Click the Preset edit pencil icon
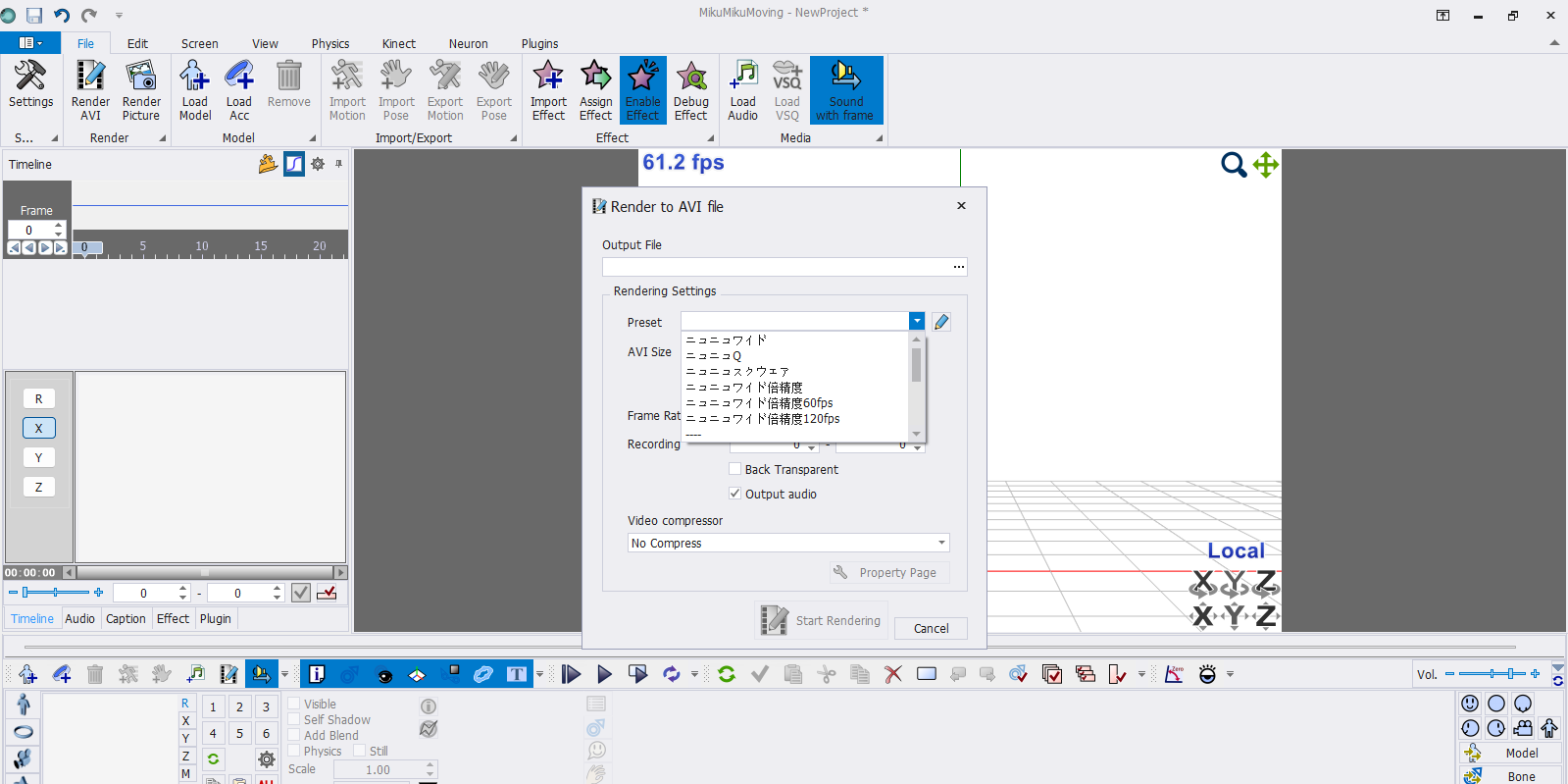This screenshot has height=784, width=1568. pos(941,322)
